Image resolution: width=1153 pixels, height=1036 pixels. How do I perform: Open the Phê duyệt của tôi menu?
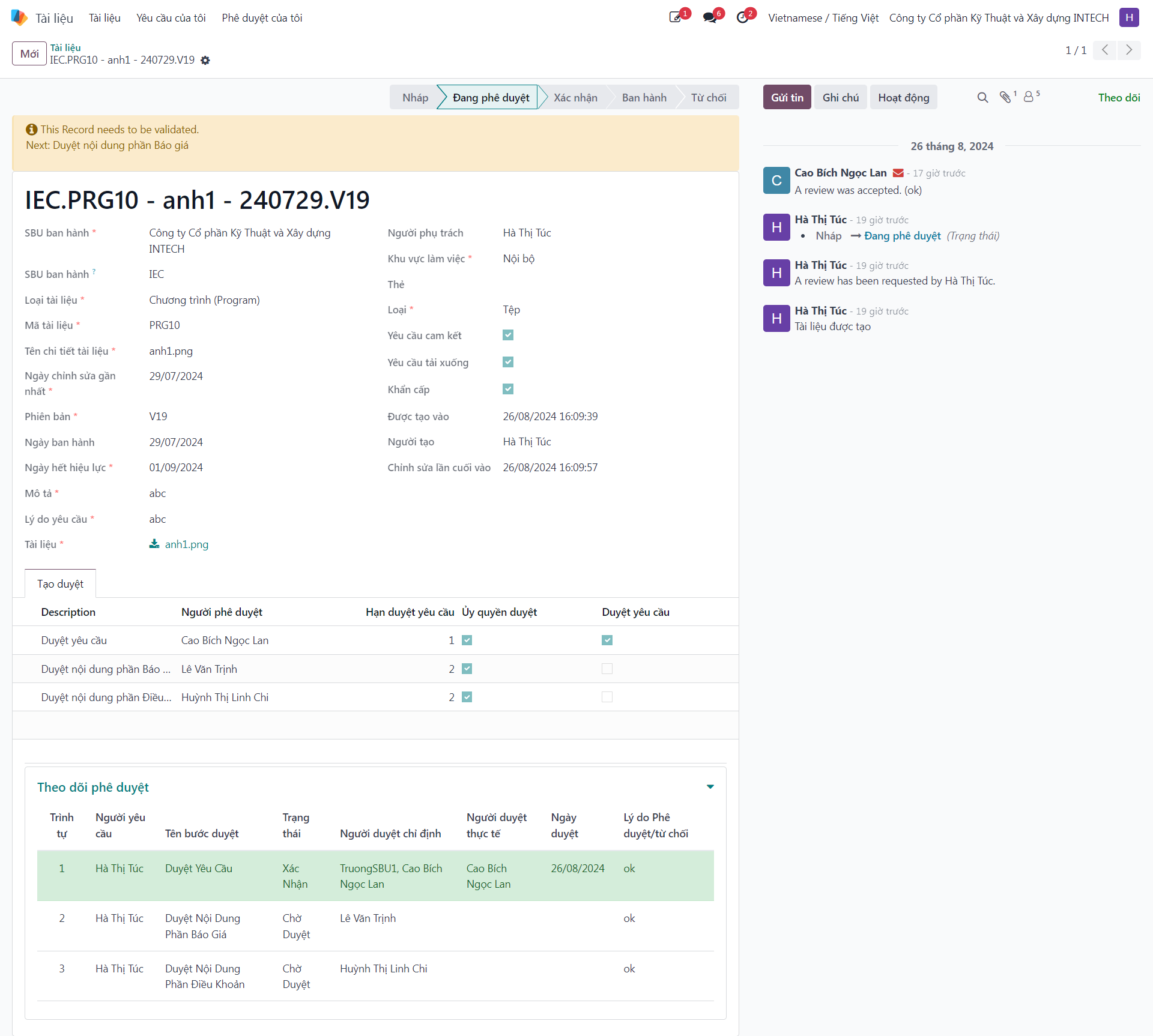click(262, 18)
